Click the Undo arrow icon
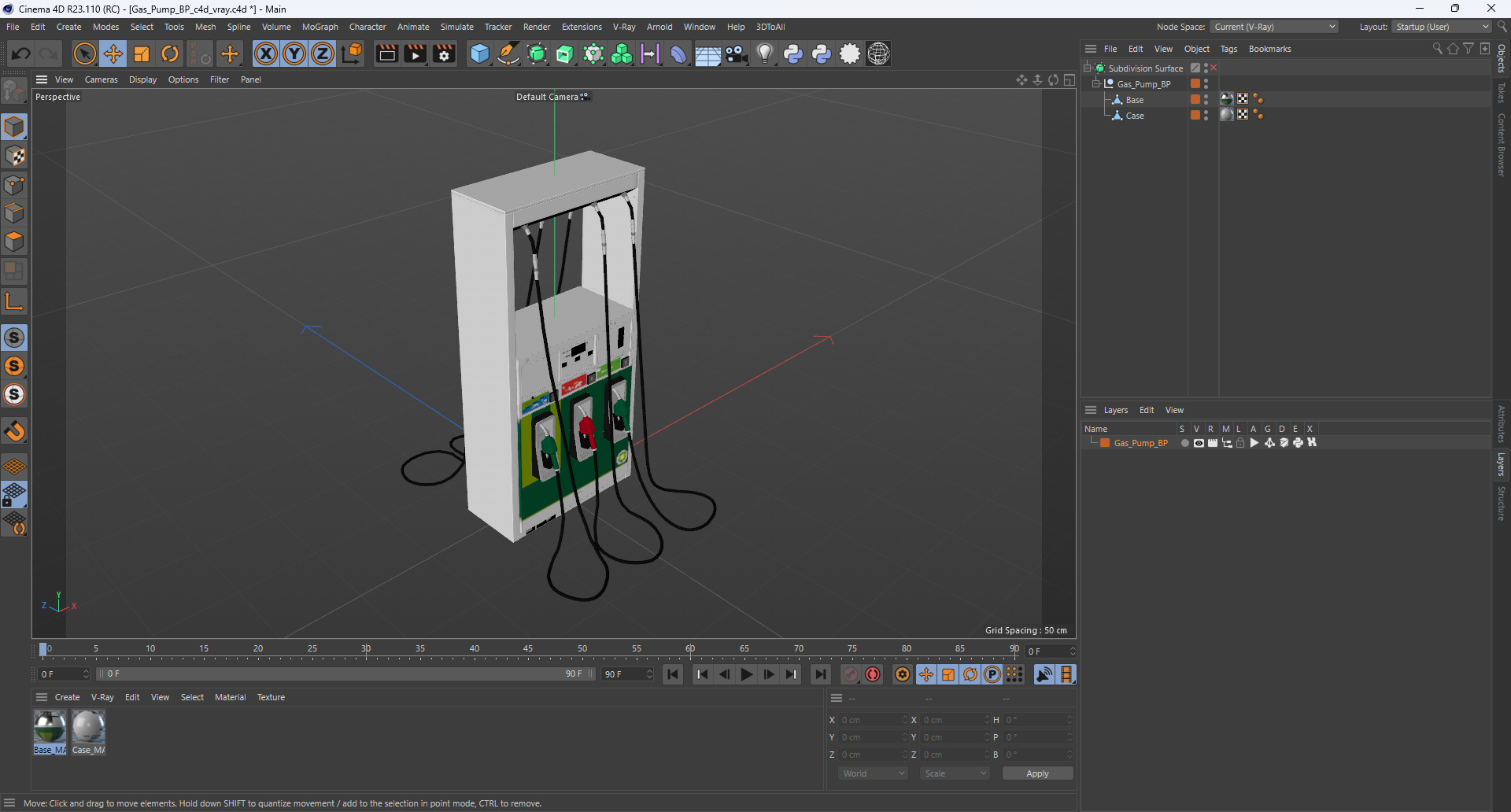This screenshot has width=1511, height=812. [x=21, y=54]
